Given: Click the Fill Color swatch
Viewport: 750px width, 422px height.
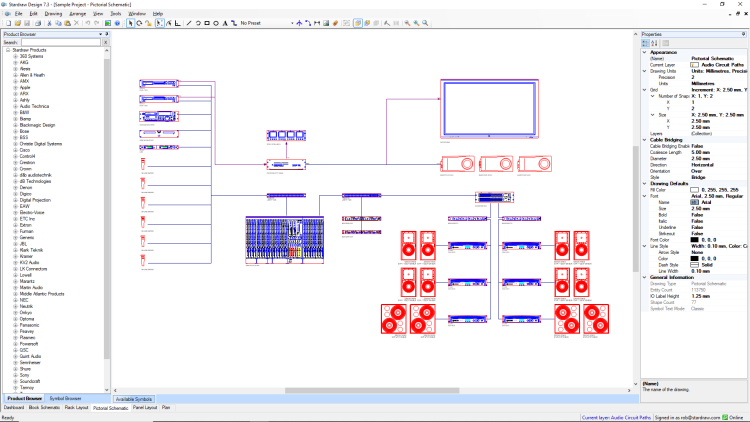Looking at the screenshot, I should pos(695,190).
